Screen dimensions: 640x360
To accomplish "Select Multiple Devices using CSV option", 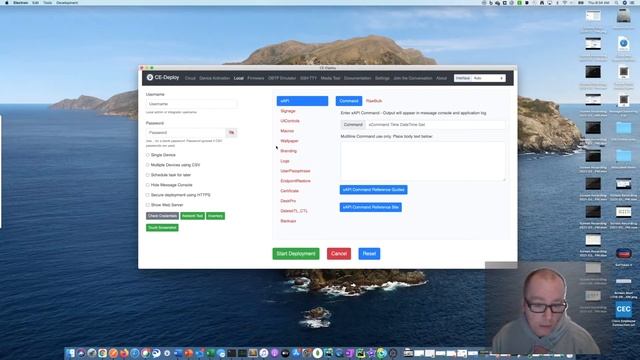I will (x=148, y=165).
